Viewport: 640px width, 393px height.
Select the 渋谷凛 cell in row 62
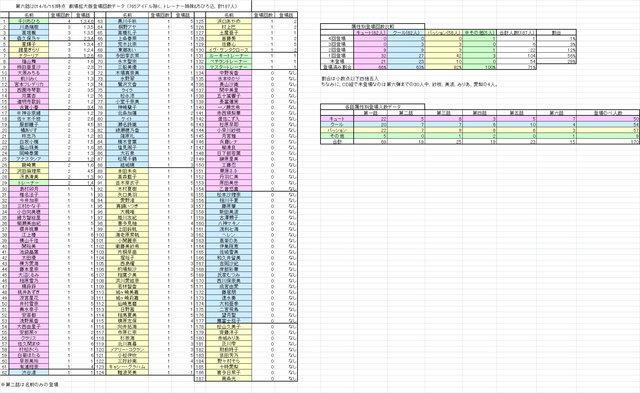(29, 373)
